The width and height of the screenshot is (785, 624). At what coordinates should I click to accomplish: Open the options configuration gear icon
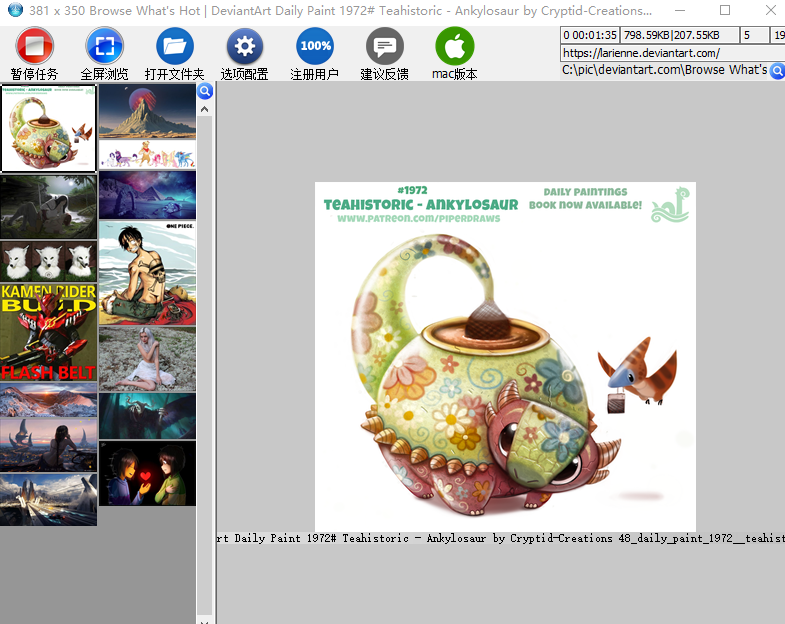click(x=245, y=47)
